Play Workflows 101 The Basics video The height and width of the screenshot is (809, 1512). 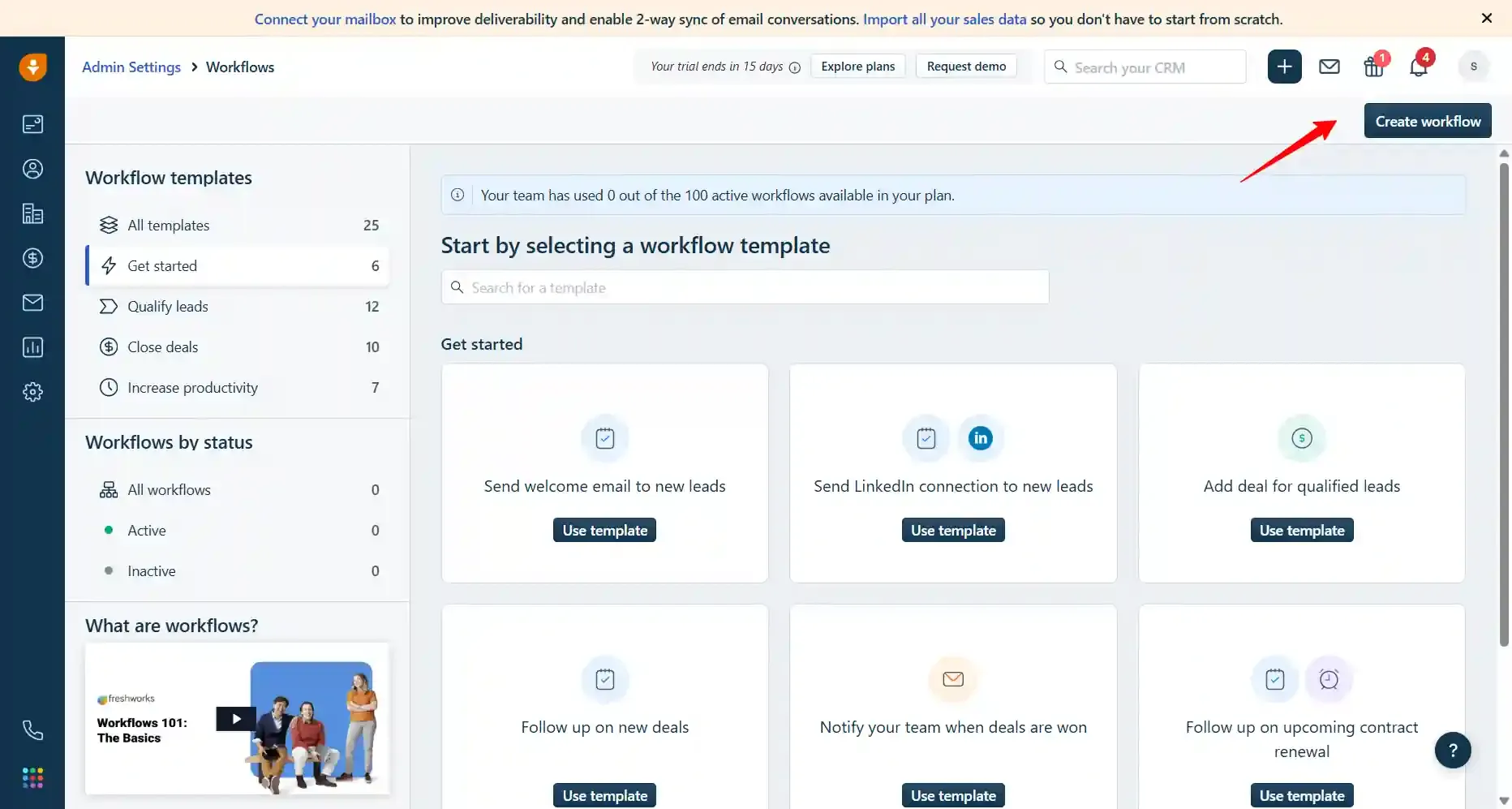[236, 718]
